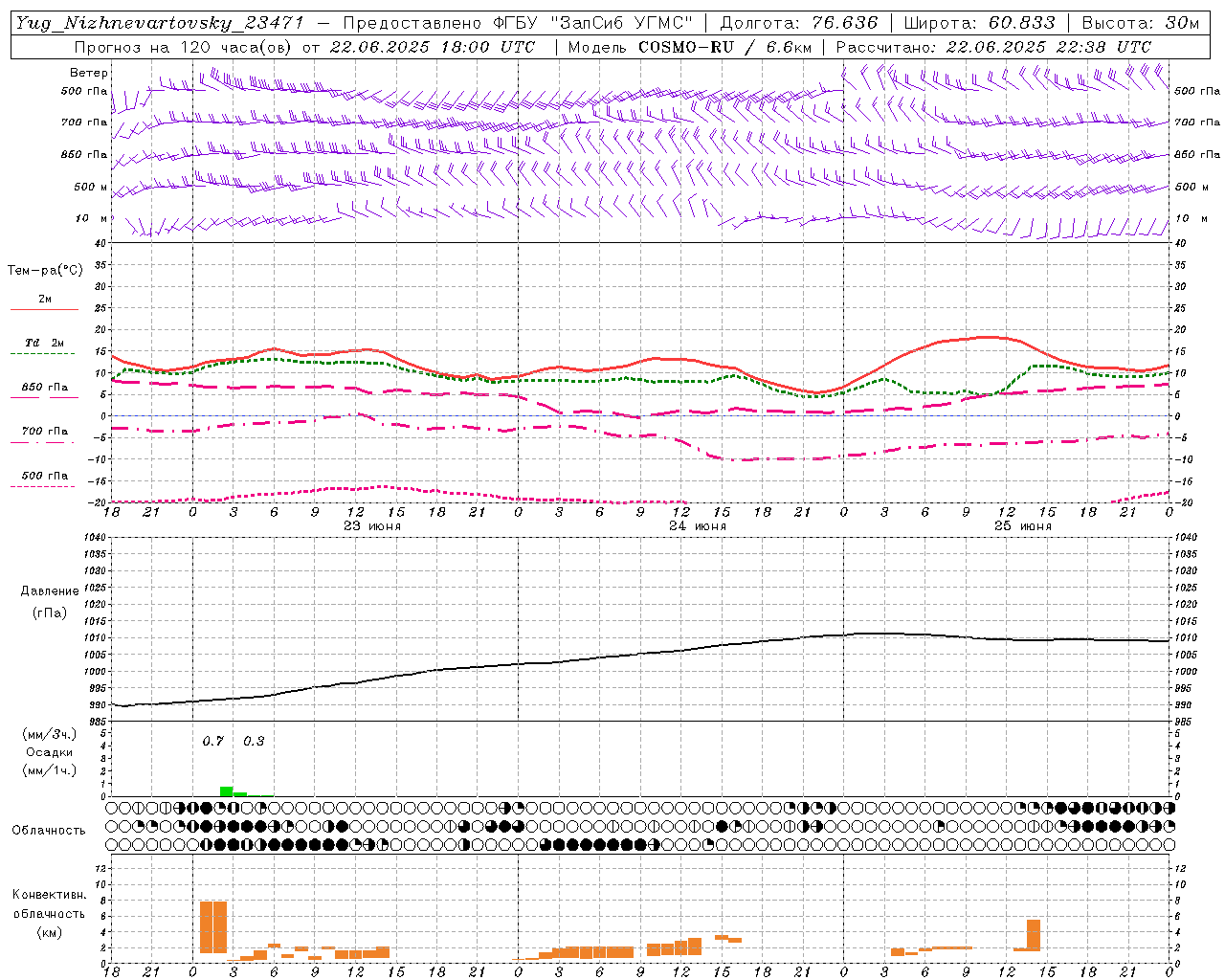The width and height of the screenshot is (1225, 980).
Task: Click the 'Td 2м' dew point legend label
Action: tap(45, 343)
